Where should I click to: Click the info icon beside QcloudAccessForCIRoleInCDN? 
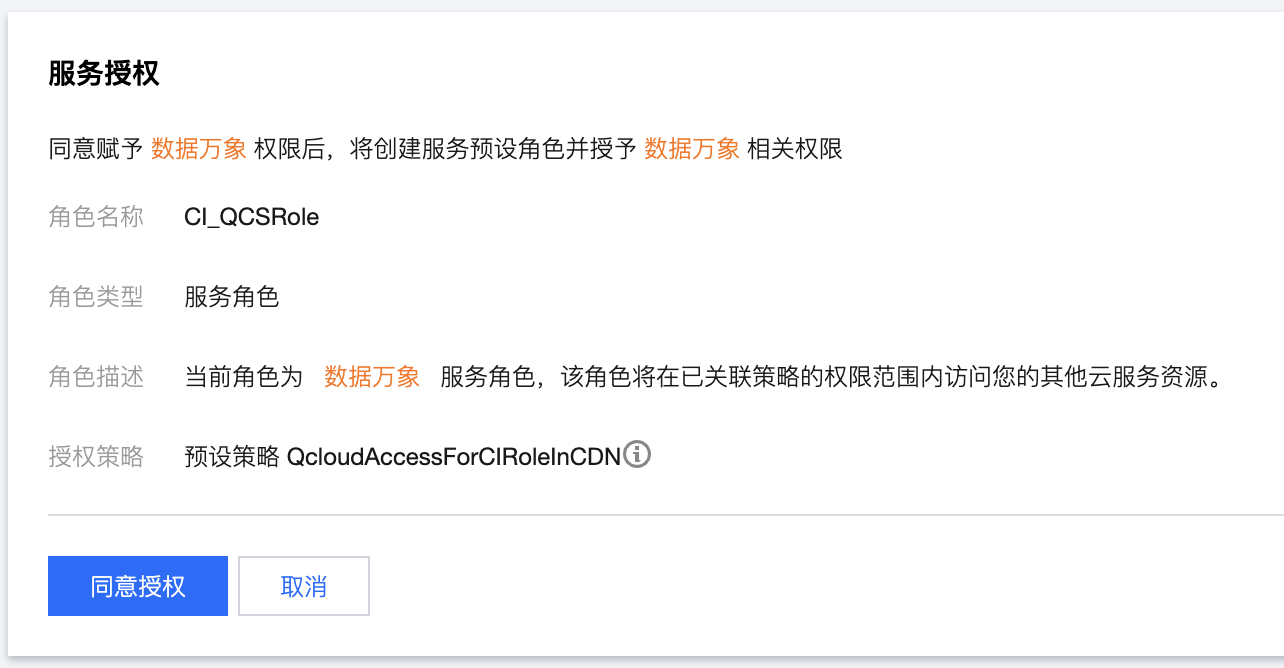637,455
